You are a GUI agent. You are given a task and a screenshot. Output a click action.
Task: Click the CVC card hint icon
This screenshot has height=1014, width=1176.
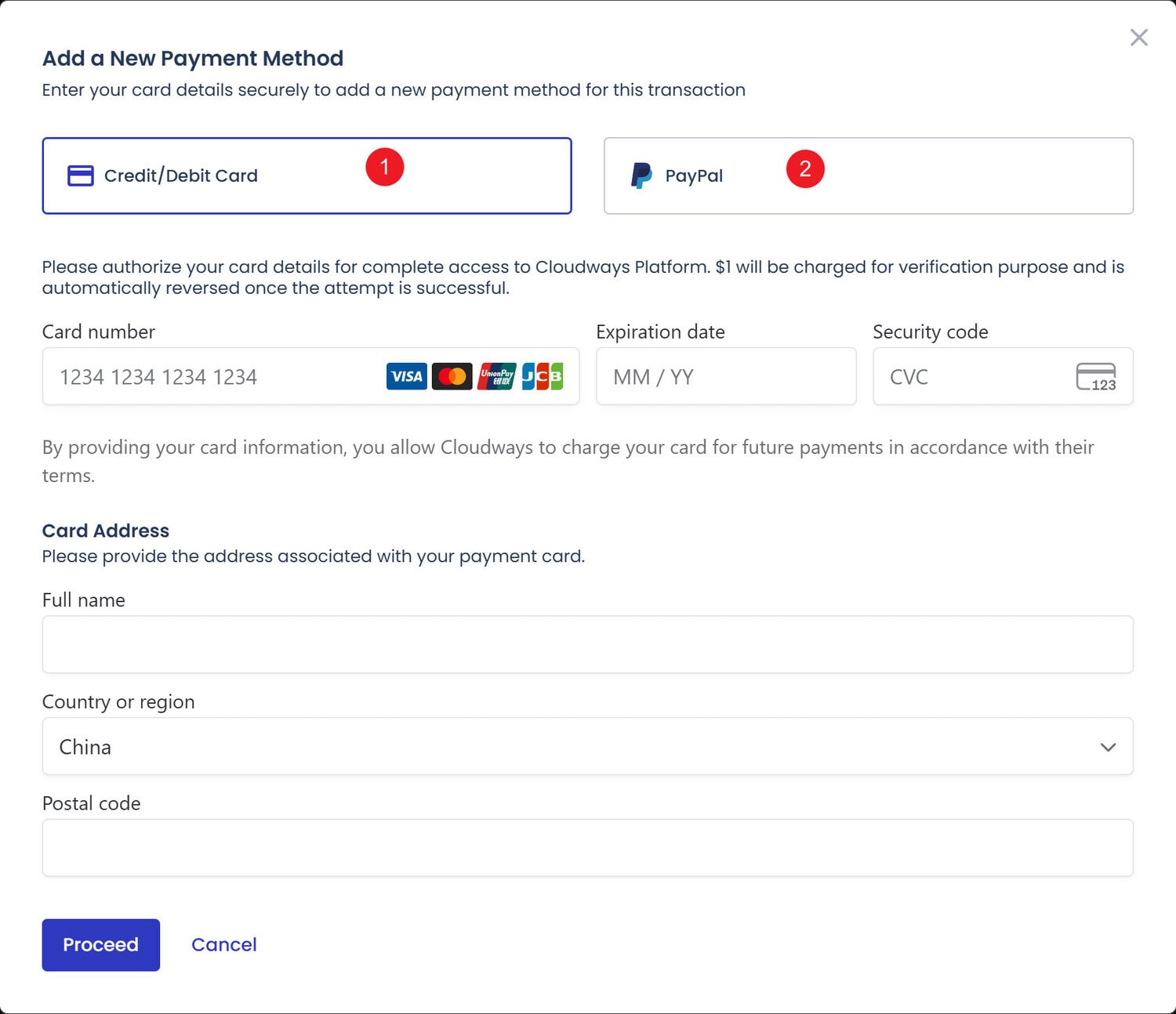[x=1096, y=377]
